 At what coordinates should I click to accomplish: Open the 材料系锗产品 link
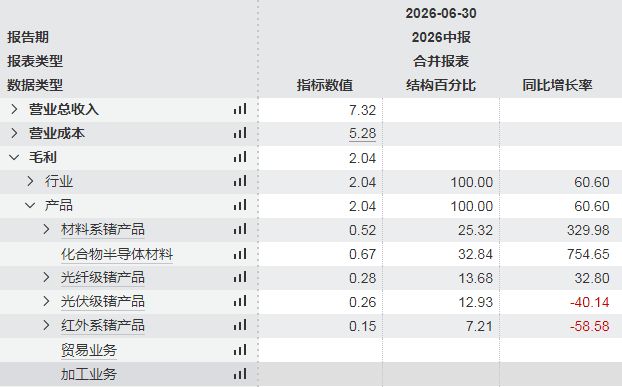click(103, 230)
